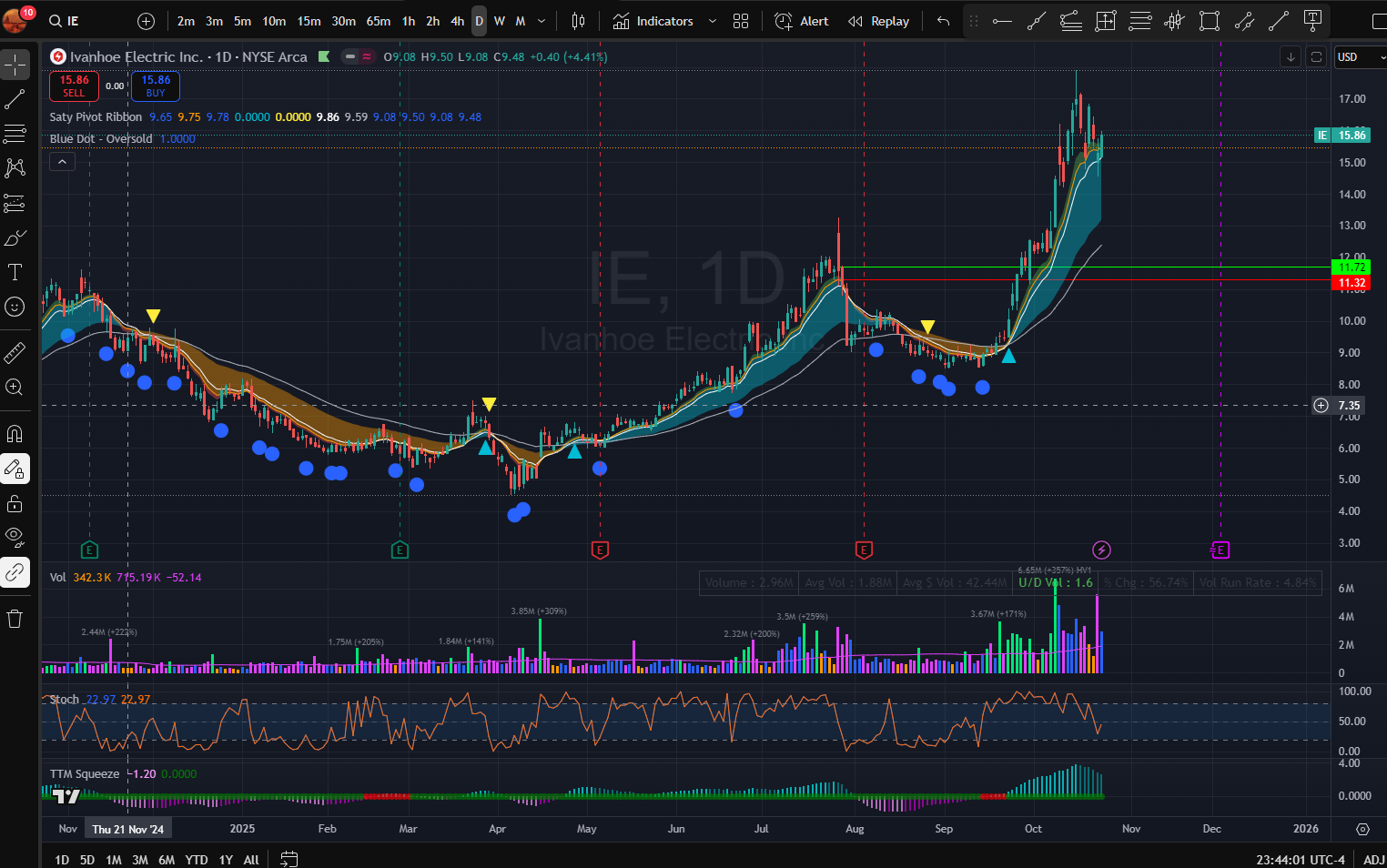The image size is (1387, 868).
Task: Open the layout templates grid icon
Action: pyautogui.click(x=741, y=21)
